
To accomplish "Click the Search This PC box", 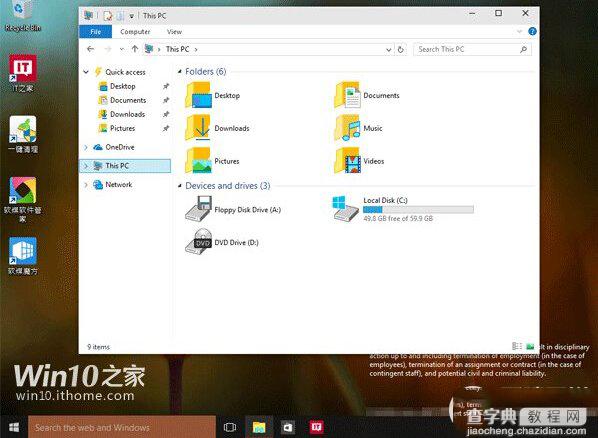I will pyautogui.click(x=473, y=49).
